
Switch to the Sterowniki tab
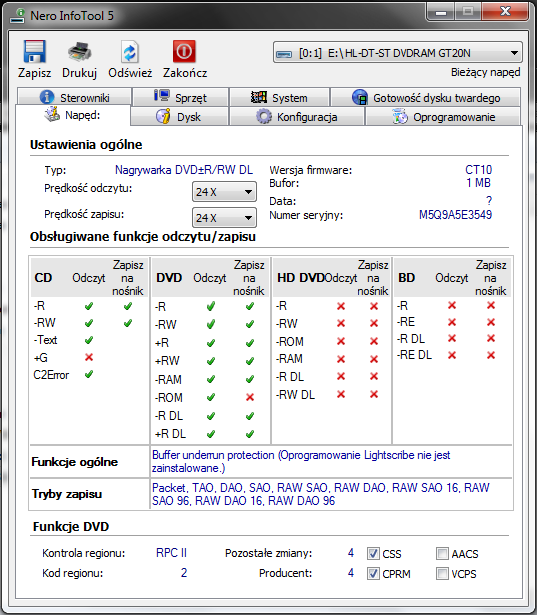click(75, 97)
